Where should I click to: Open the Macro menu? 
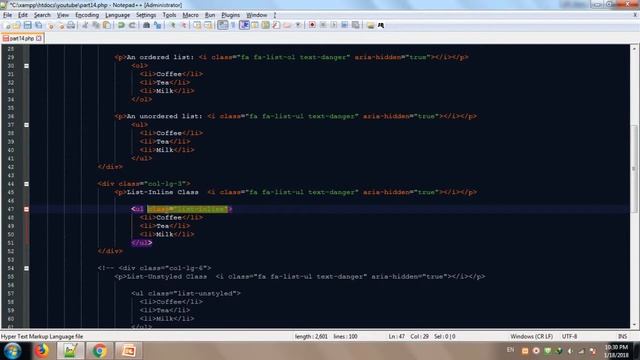point(190,15)
